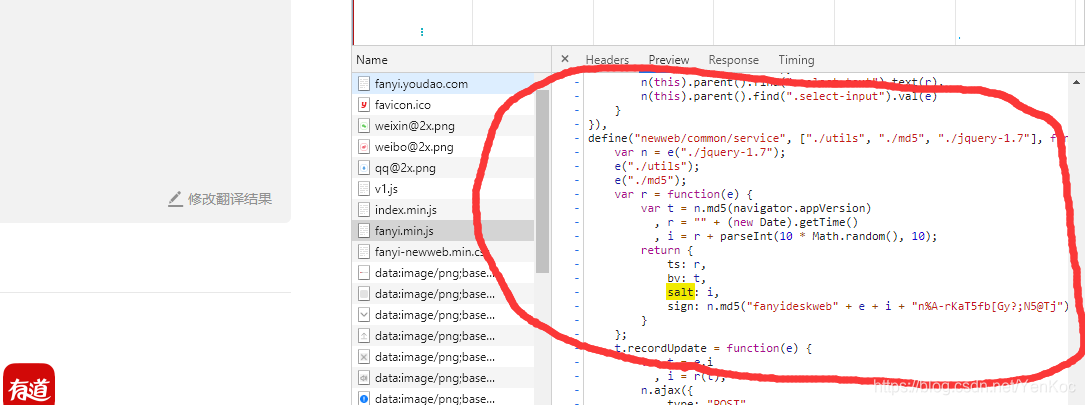Close the request details pane

[x=565, y=59]
